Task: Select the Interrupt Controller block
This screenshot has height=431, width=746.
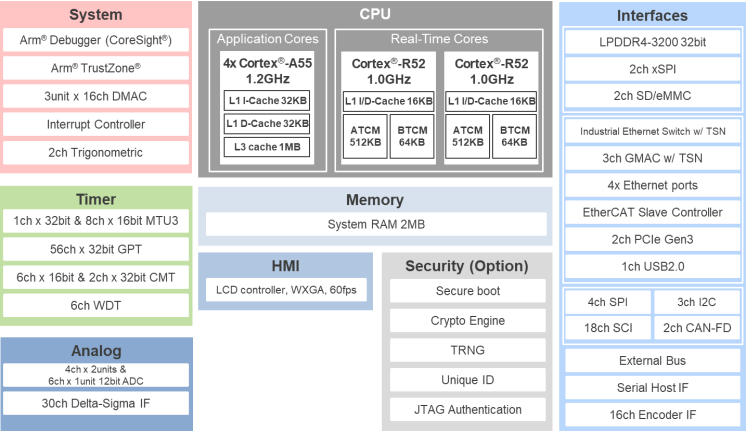Action: click(x=95, y=124)
